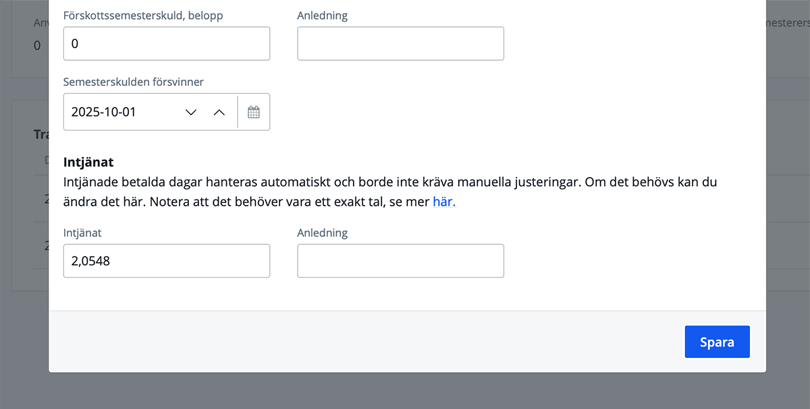The height and width of the screenshot is (409, 810).
Task: Click the Anledning field beside Intjänat value
Action: 400,261
